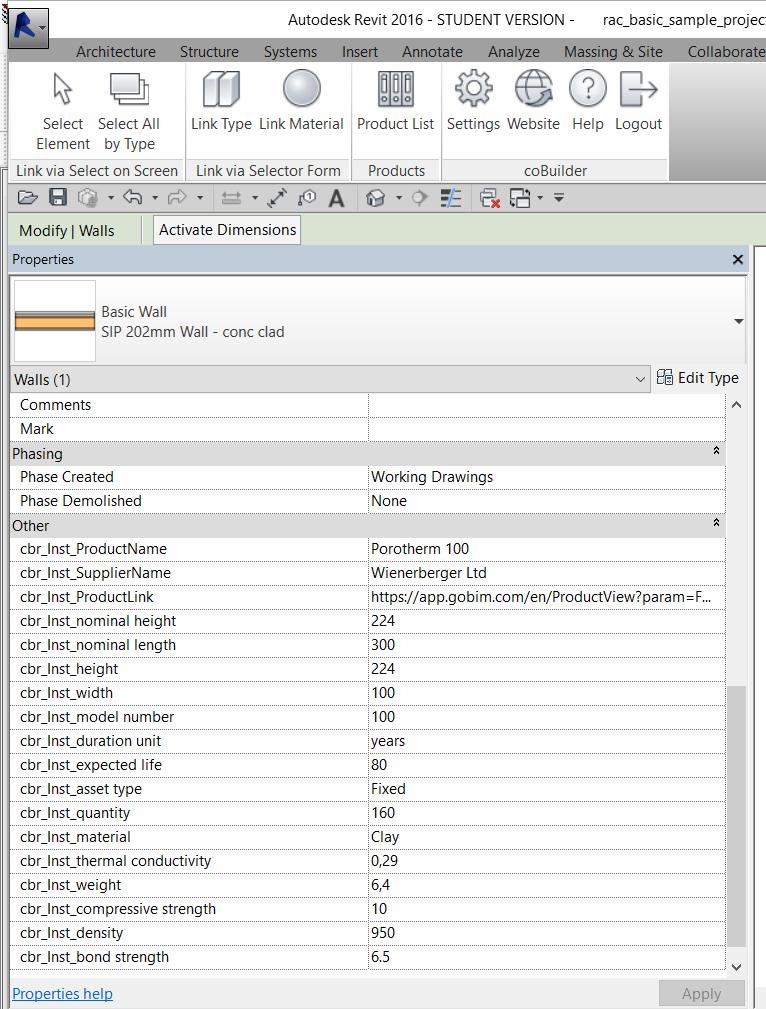Viewport: 766px width, 1009px height.
Task: Open the Measure tool dropdown arrow
Action: click(255, 198)
